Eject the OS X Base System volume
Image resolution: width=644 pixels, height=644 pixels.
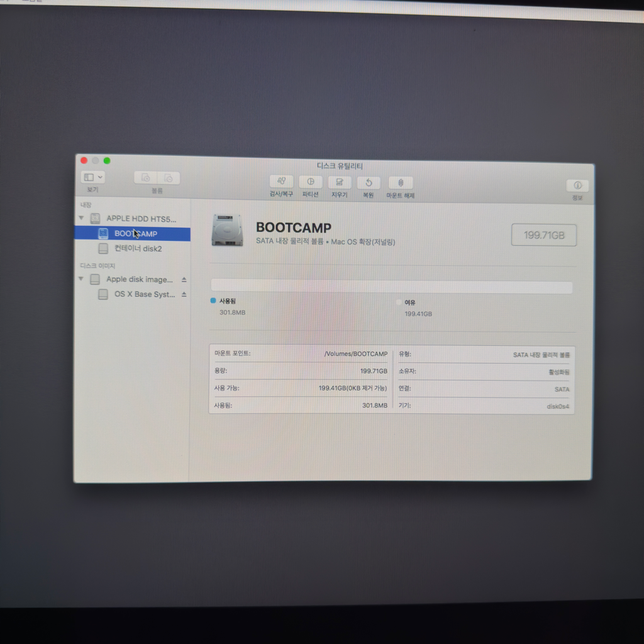click(184, 295)
